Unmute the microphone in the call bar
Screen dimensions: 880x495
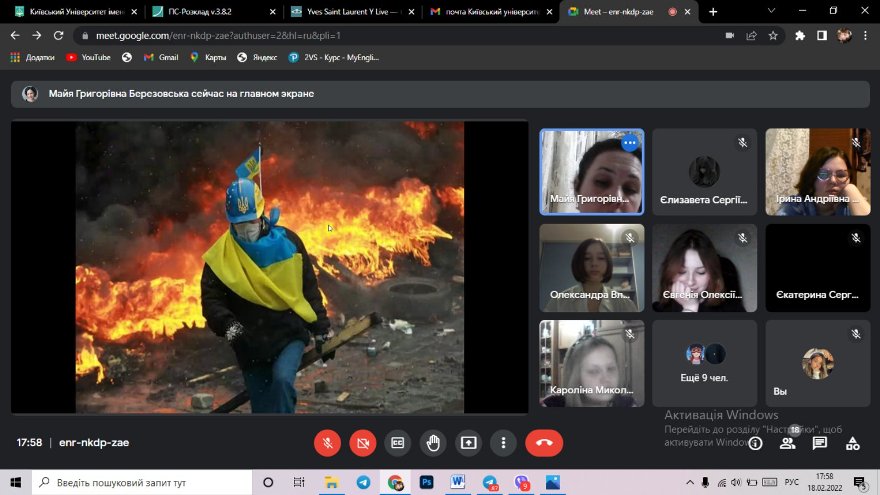327,442
